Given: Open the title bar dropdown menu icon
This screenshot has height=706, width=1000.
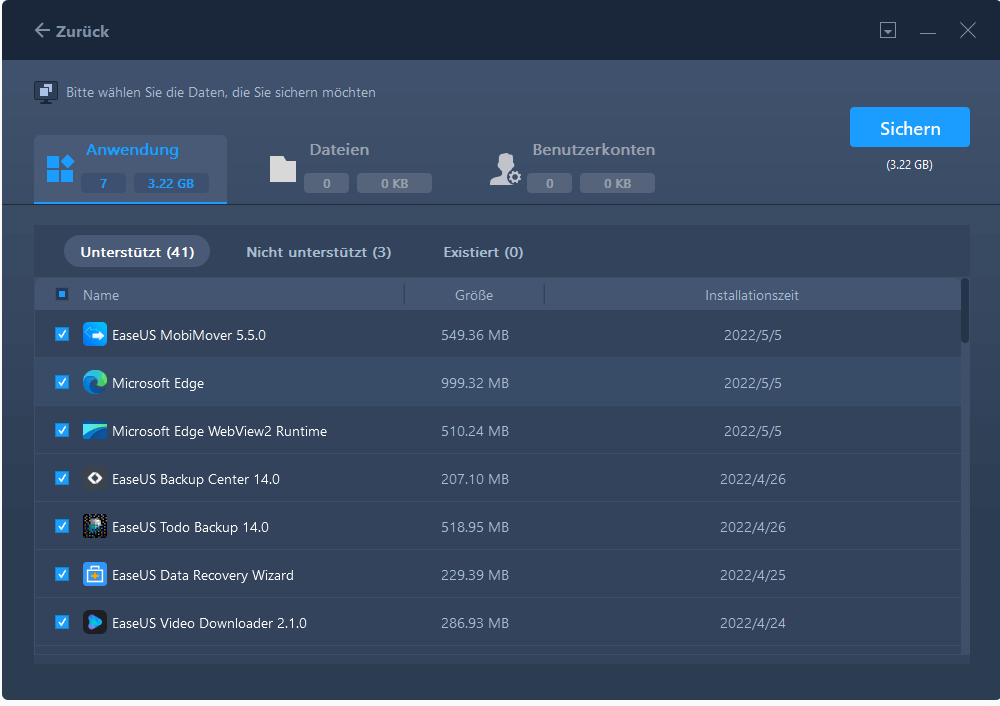Looking at the screenshot, I should click(x=888, y=31).
